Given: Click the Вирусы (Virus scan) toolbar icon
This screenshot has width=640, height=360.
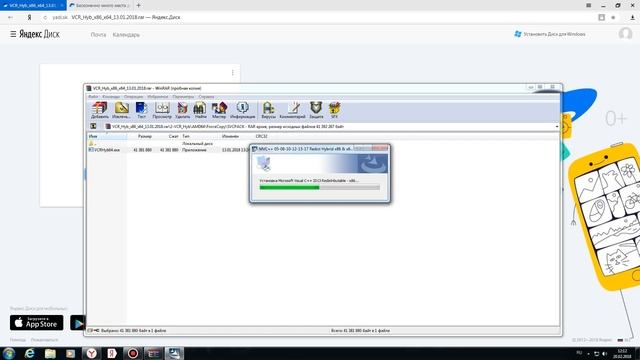Looking at the screenshot, I should tap(268, 110).
